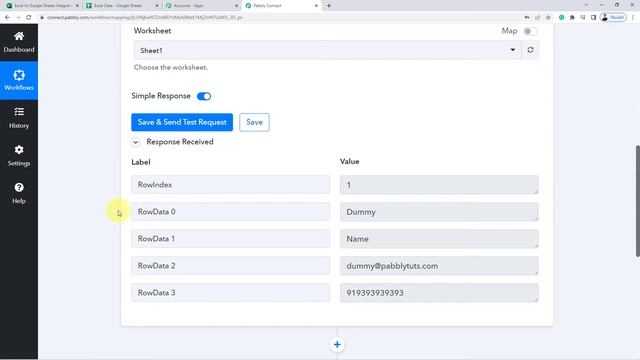Bookmark this page with star icon
640x360 pixels.
click(x=548, y=18)
